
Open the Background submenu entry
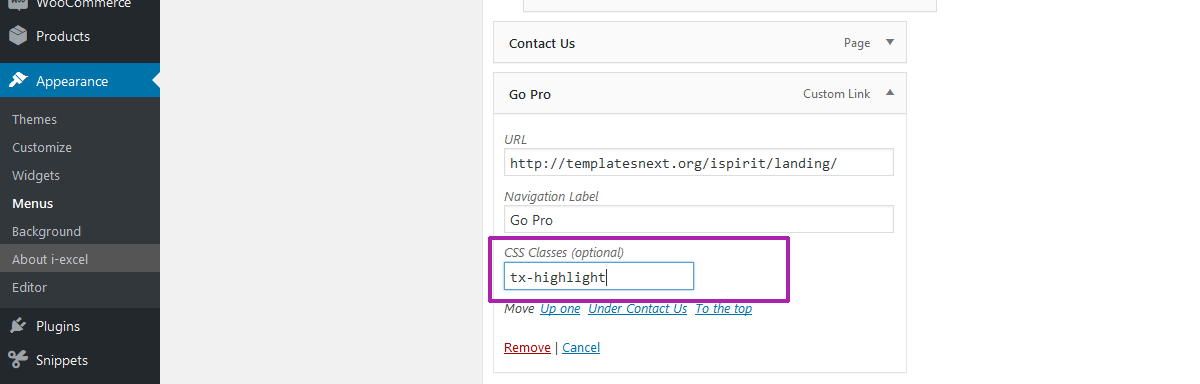(46, 231)
